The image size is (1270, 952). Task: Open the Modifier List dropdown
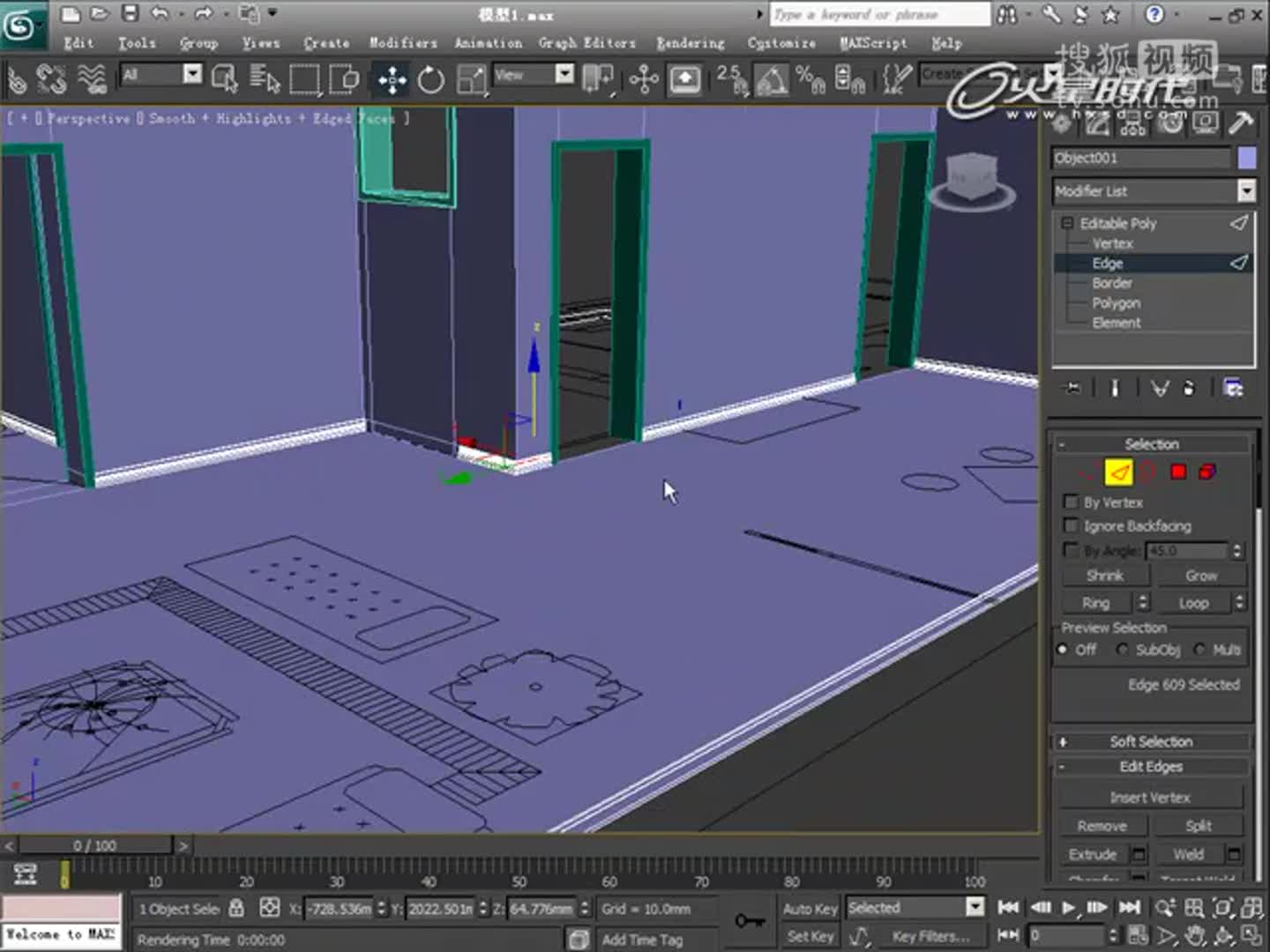coord(1247,190)
